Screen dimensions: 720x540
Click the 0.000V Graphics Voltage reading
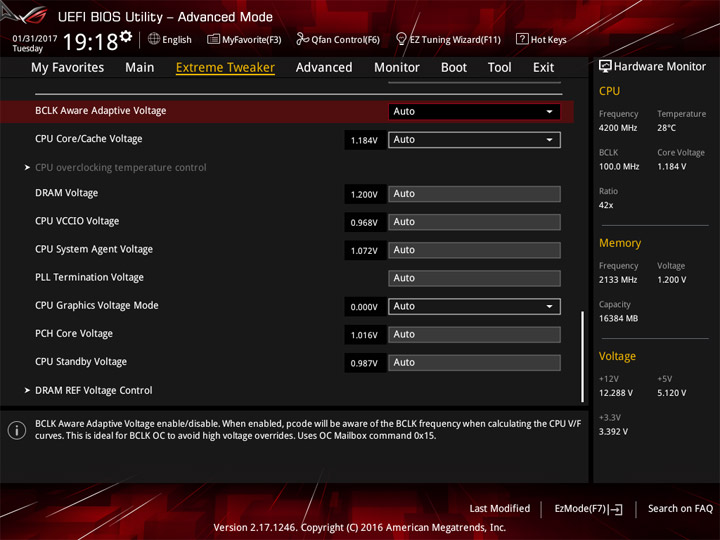coord(364,307)
